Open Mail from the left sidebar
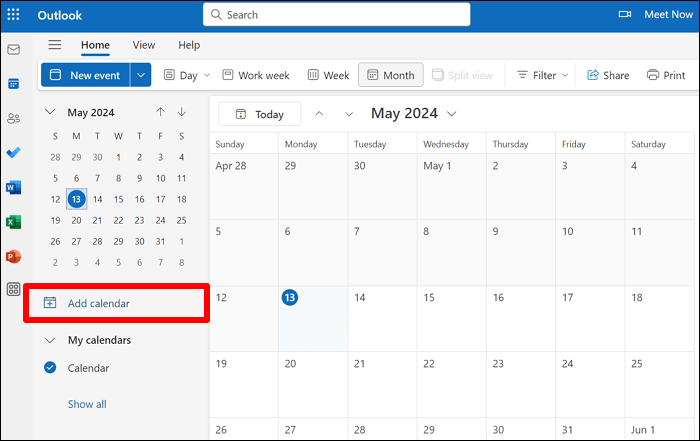700x441 pixels. (x=13, y=49)
